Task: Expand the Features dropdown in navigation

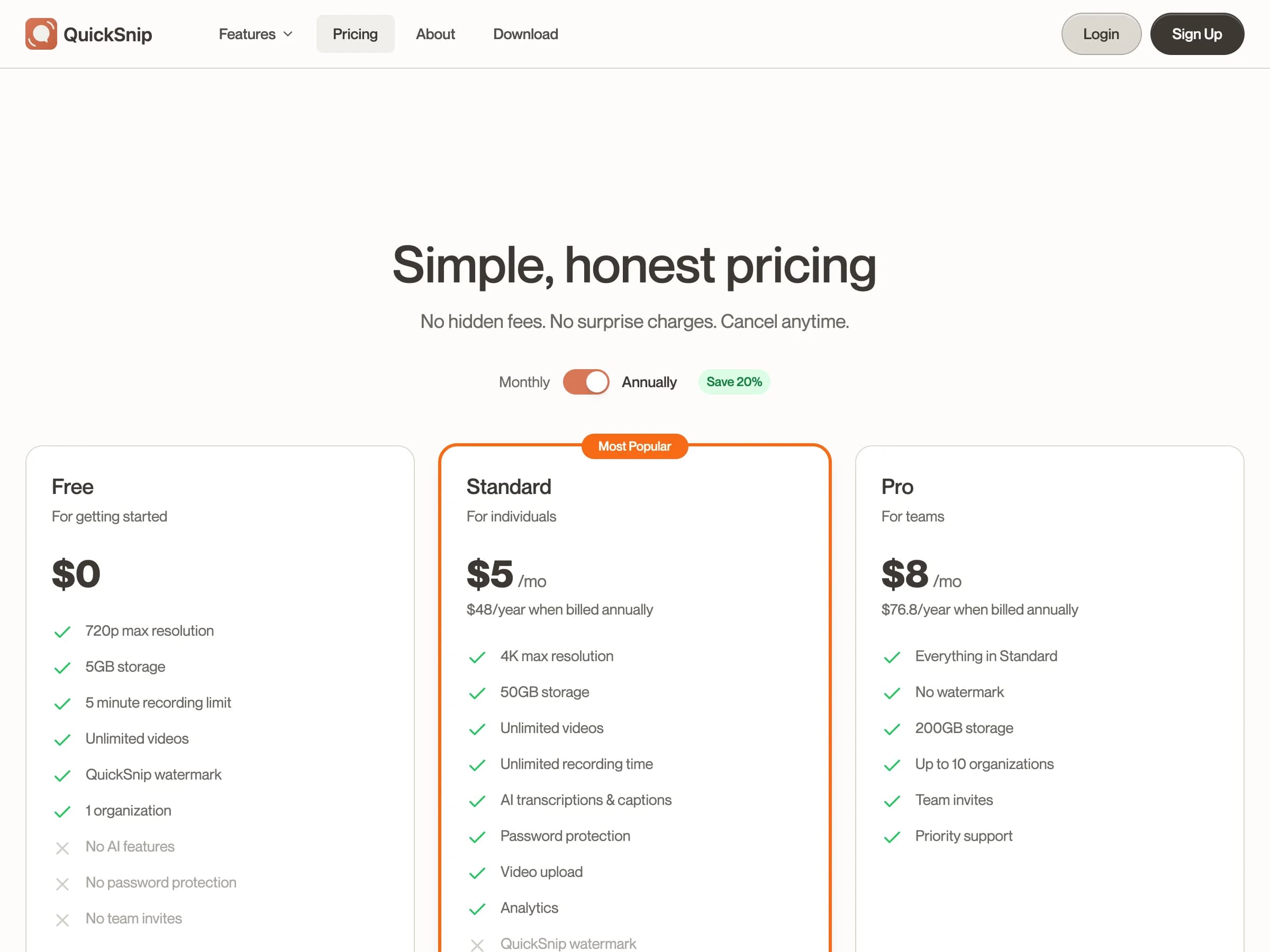Action: 255,34
